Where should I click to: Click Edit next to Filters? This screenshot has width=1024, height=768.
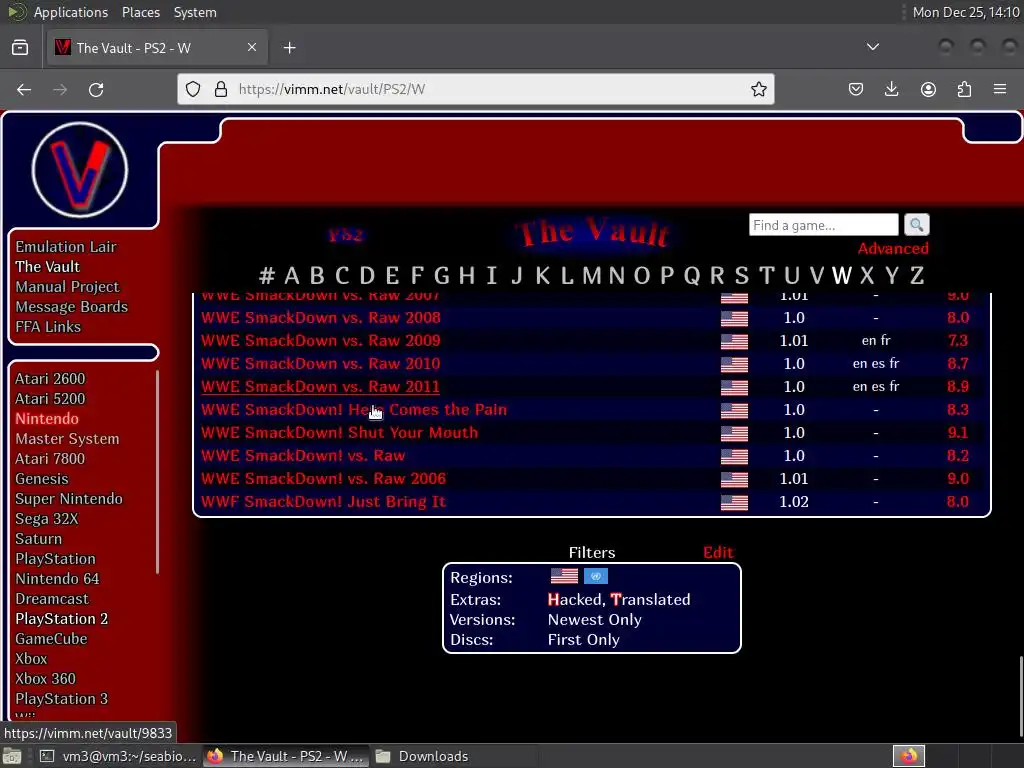tap(718, 552)
